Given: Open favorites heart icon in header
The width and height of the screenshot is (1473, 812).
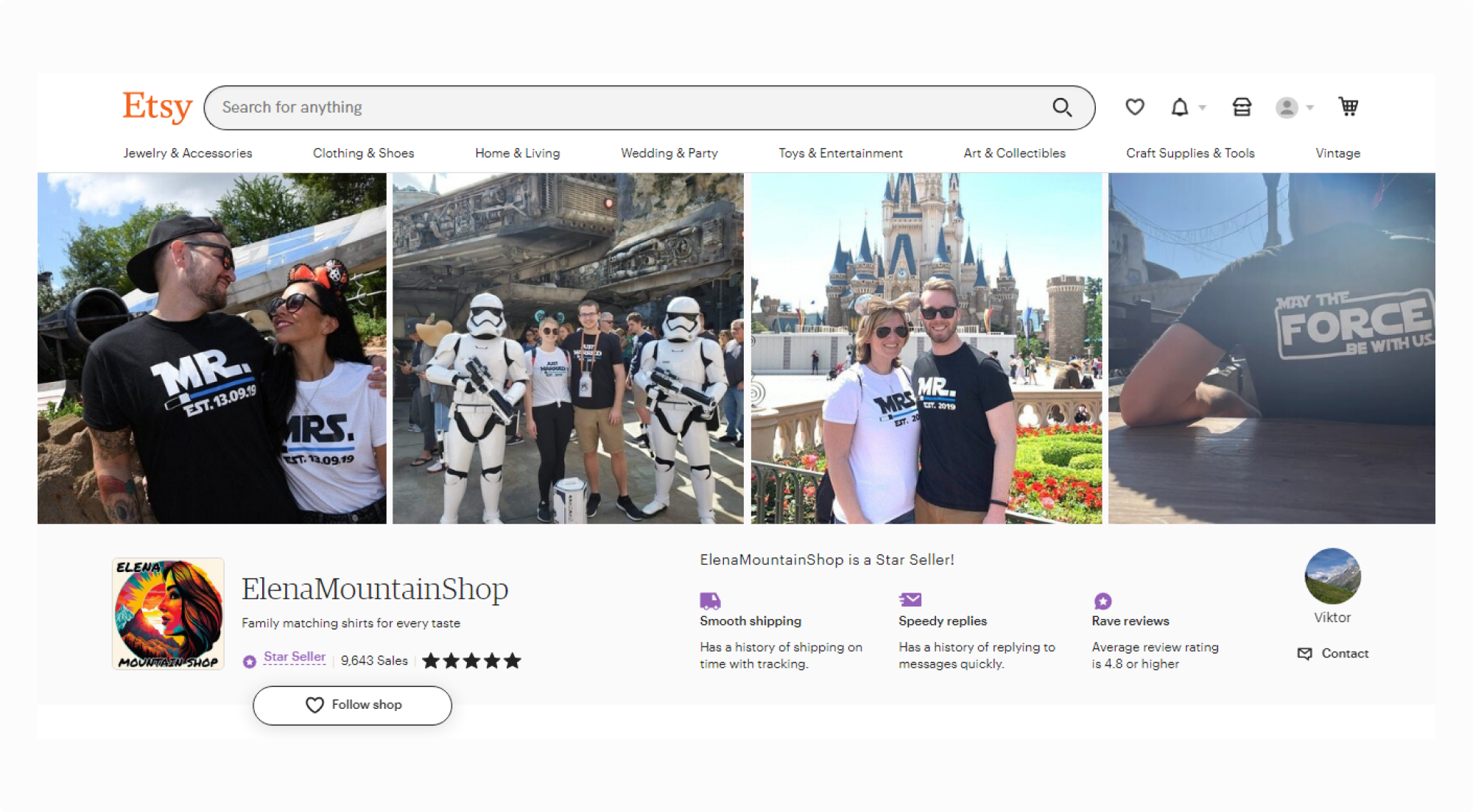Looking at the screenshot, I should click(x=1135, y=107).
